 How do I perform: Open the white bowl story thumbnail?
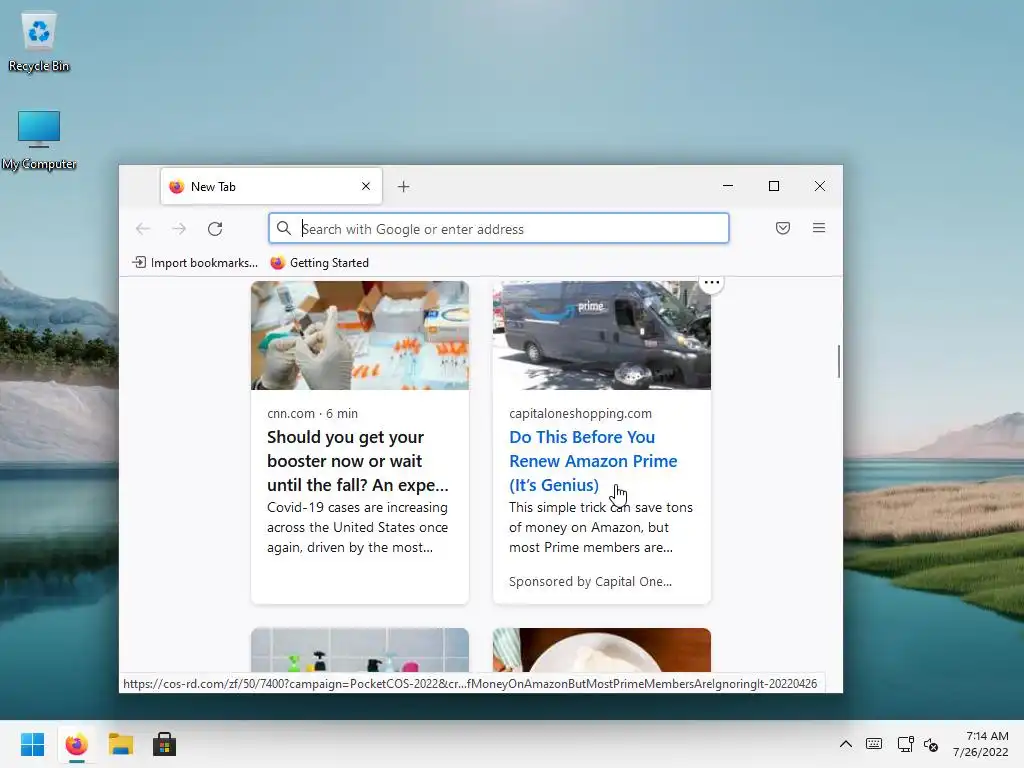(x=601, y=650)
